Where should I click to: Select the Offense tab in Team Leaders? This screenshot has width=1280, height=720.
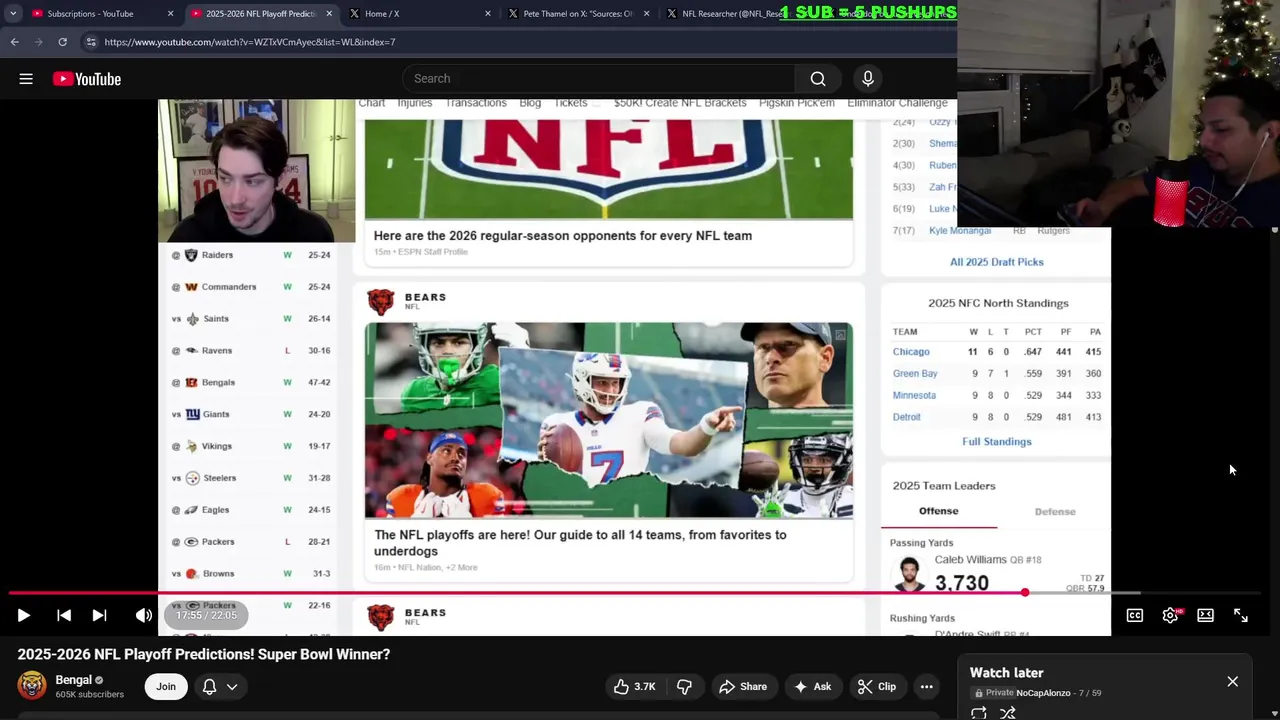[939, 511]
